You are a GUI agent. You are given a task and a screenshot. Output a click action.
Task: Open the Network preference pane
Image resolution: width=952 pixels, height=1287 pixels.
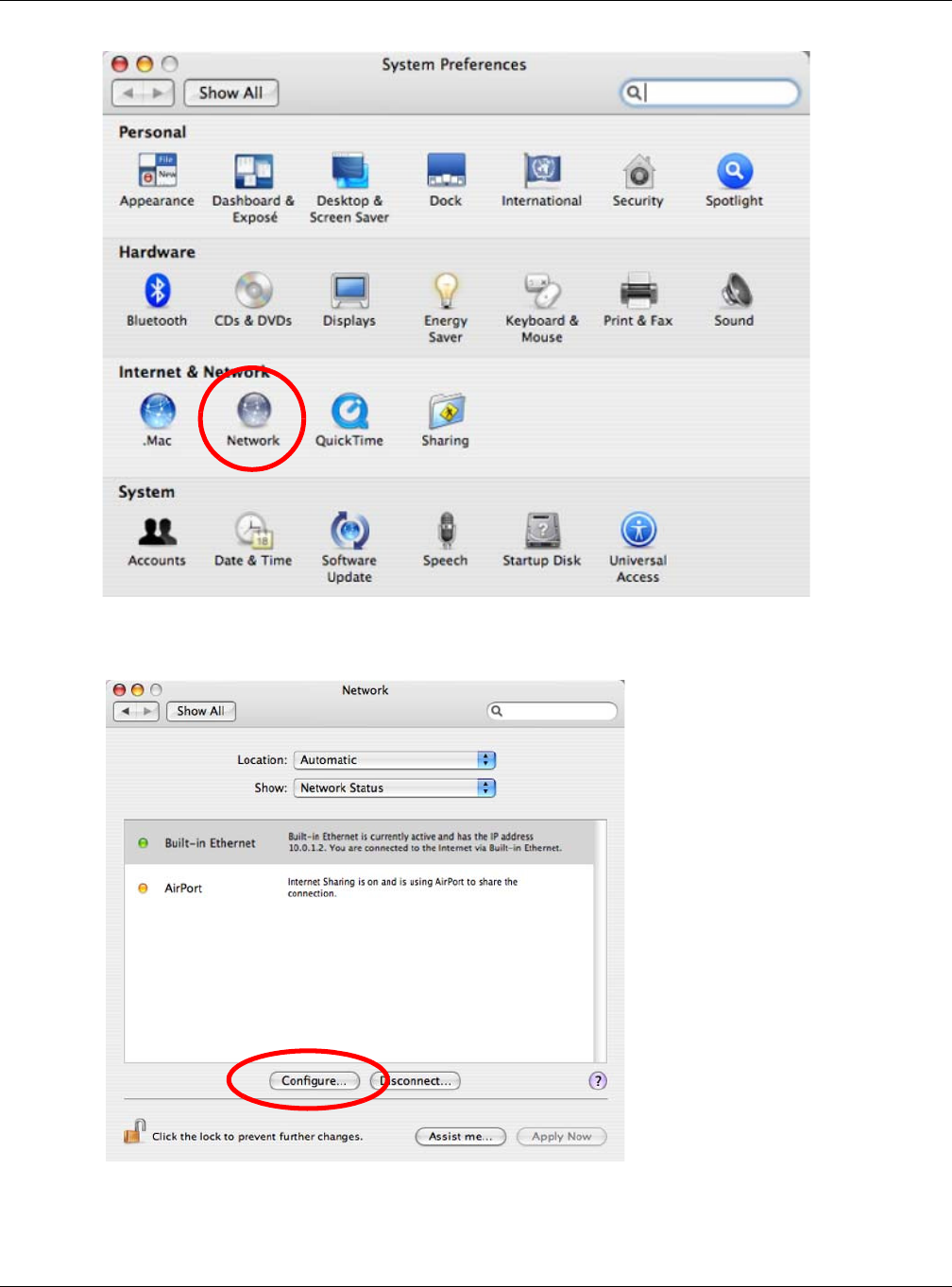coord(253,420)
